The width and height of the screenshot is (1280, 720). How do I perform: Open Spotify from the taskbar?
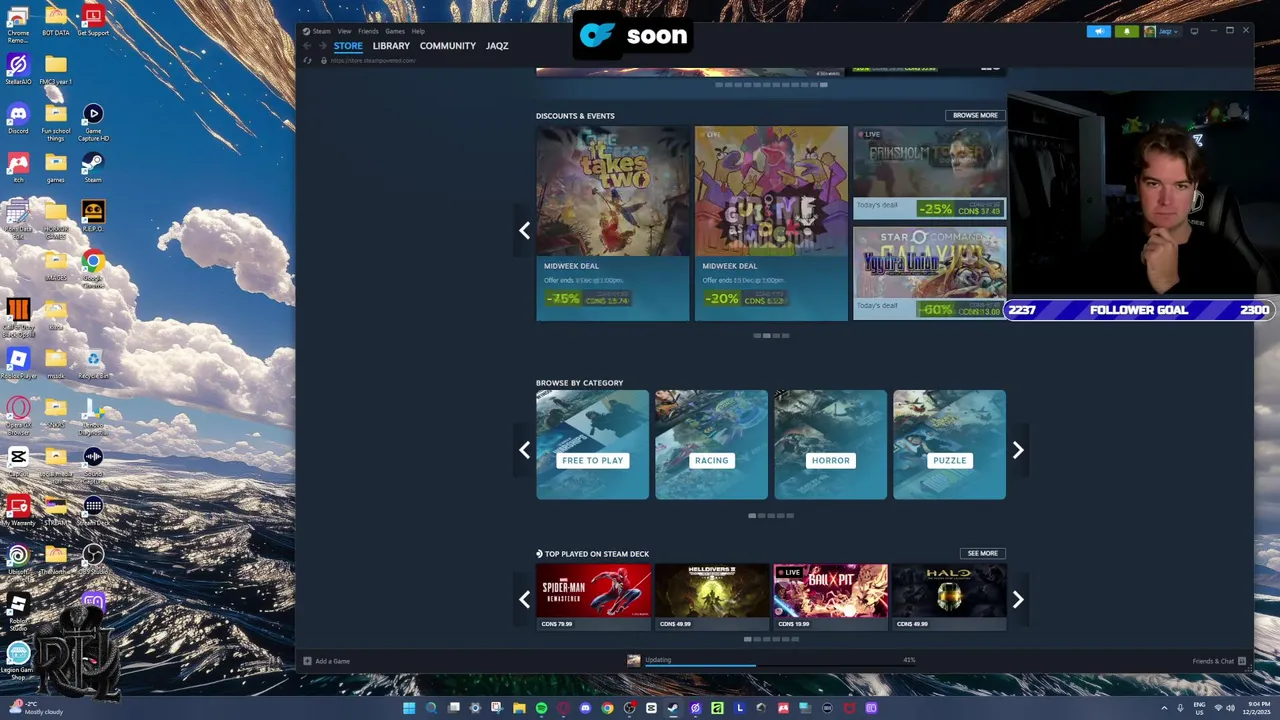pos(541,708)
